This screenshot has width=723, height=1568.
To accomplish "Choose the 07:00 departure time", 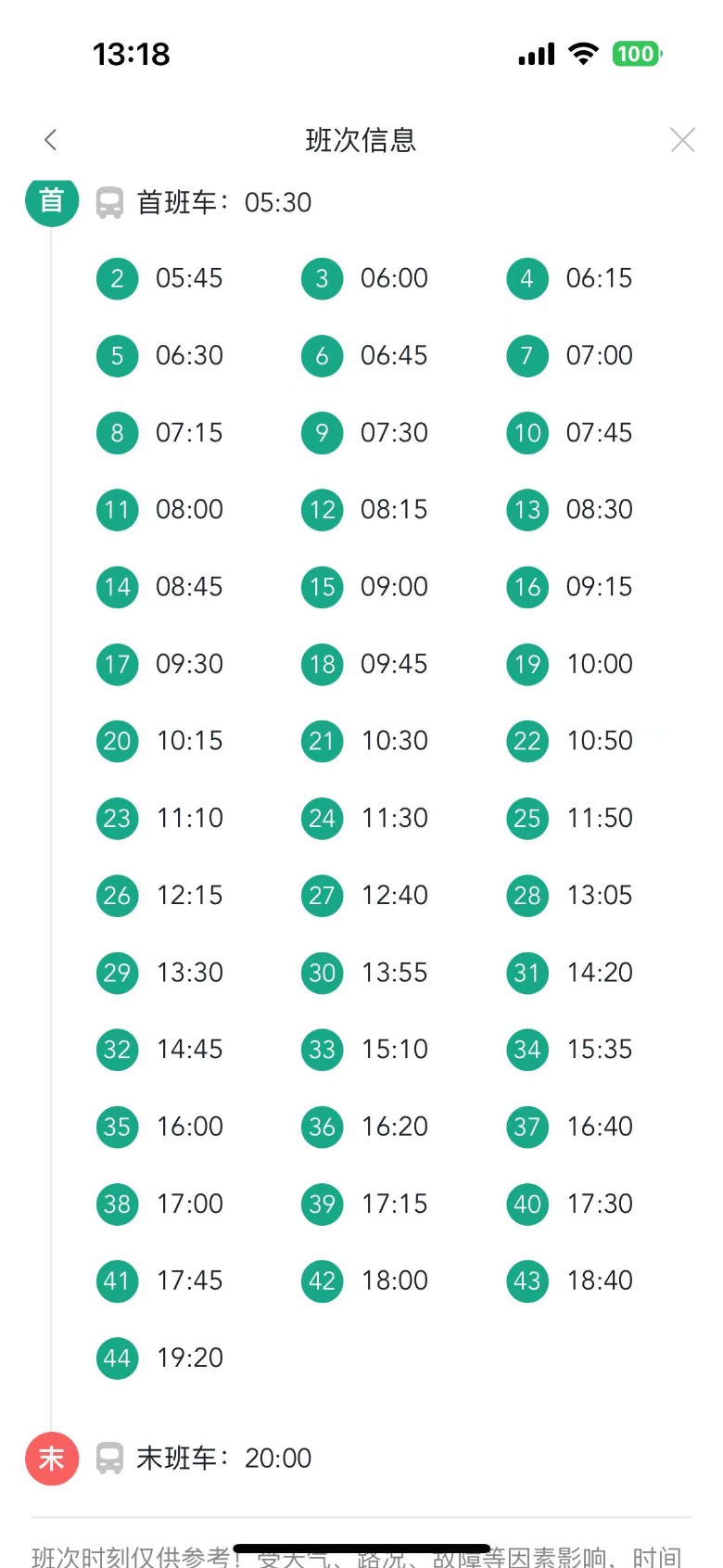I will coord(599,355).
